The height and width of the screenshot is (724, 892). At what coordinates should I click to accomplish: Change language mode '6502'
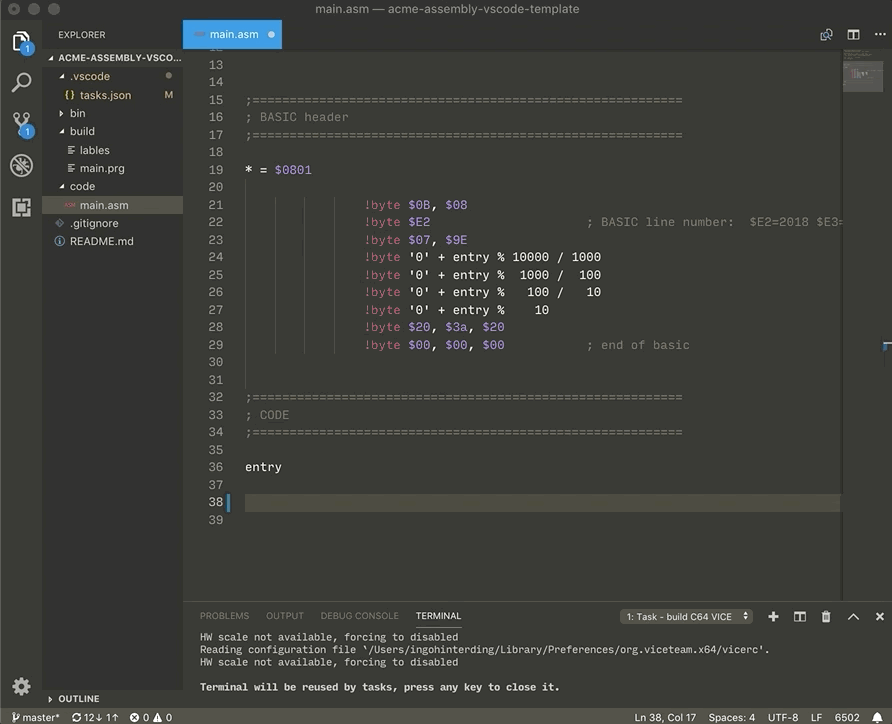pos(847,718)
